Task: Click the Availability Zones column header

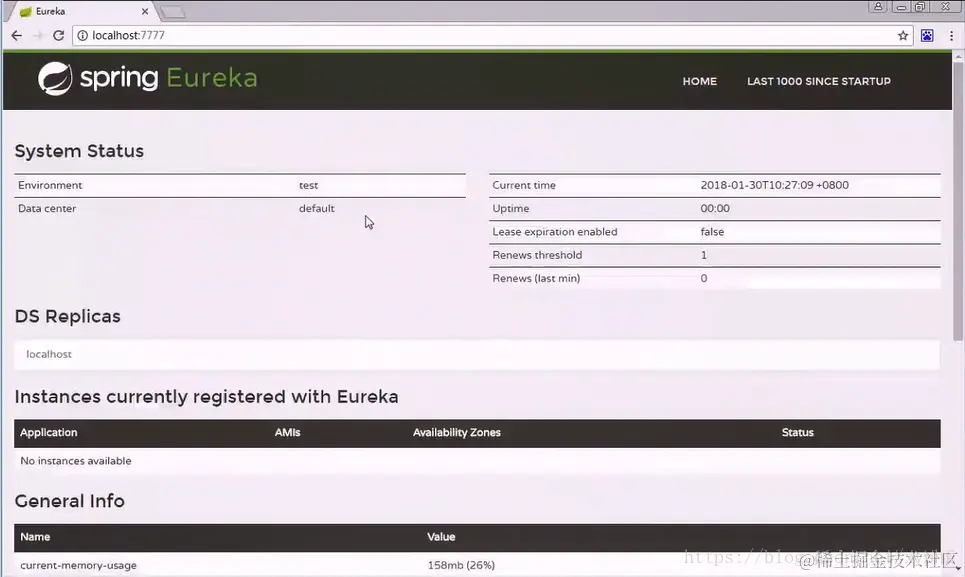Action: tap(457, 432)
